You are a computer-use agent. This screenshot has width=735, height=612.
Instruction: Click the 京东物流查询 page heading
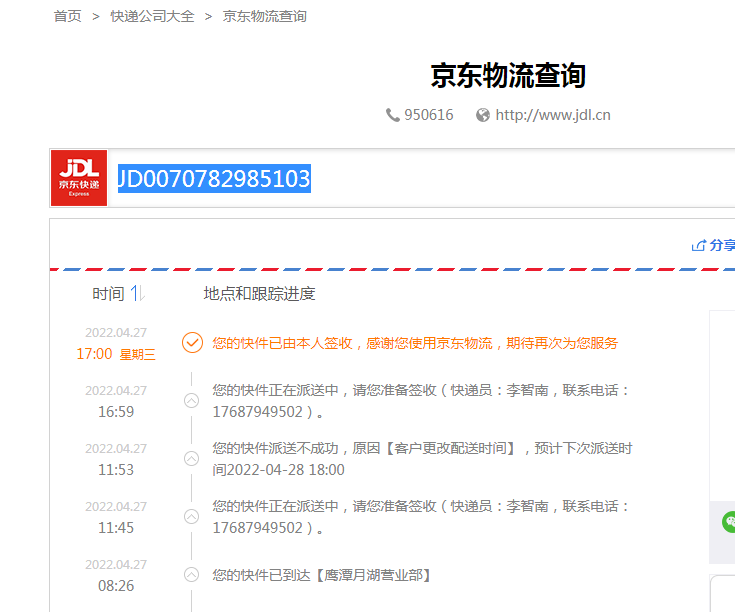pyautogui.click(x=508, y=75)
